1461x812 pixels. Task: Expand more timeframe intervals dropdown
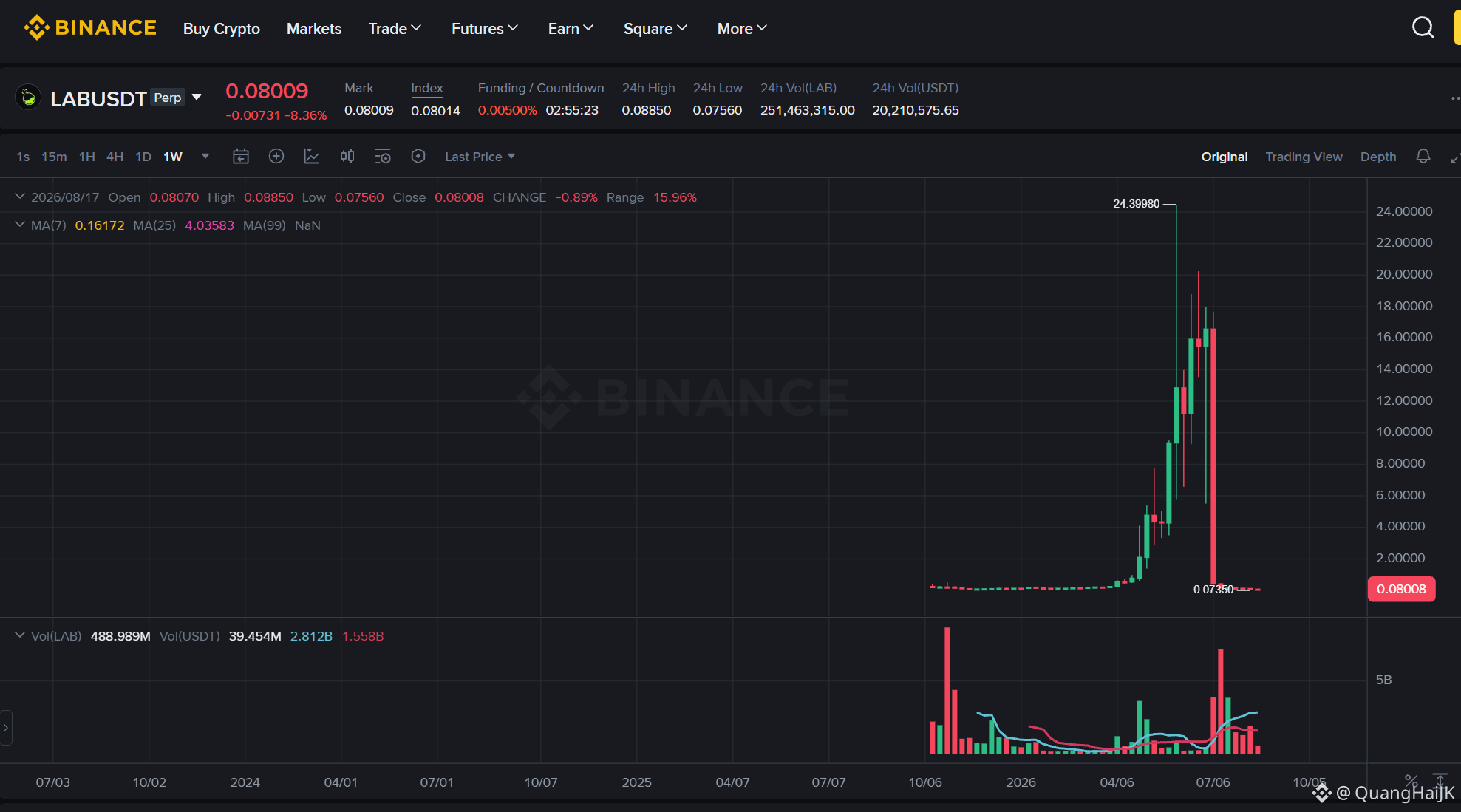(x=205, y=156)
